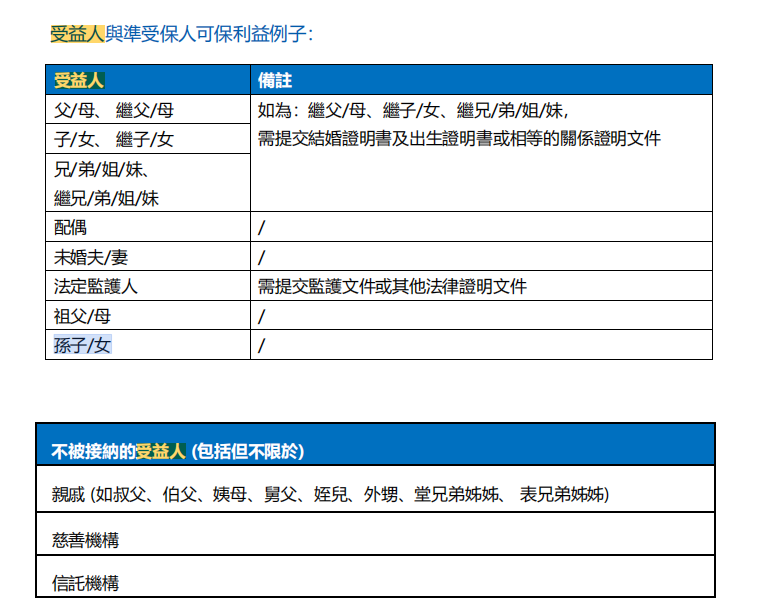
Task: Click the slash remark beside 配偶
Action: [x=262, y=228]
